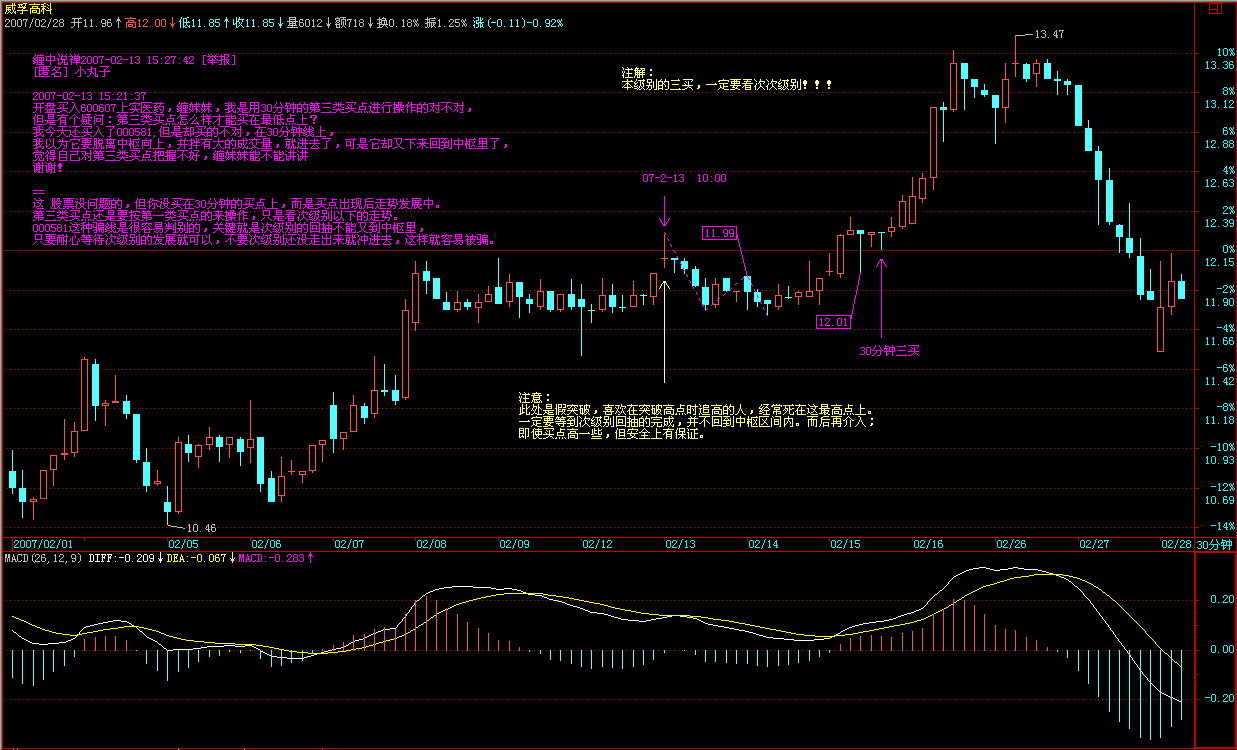Click the 02/13 date on time axis
The image size is (1237, 750).
point(680,544)
